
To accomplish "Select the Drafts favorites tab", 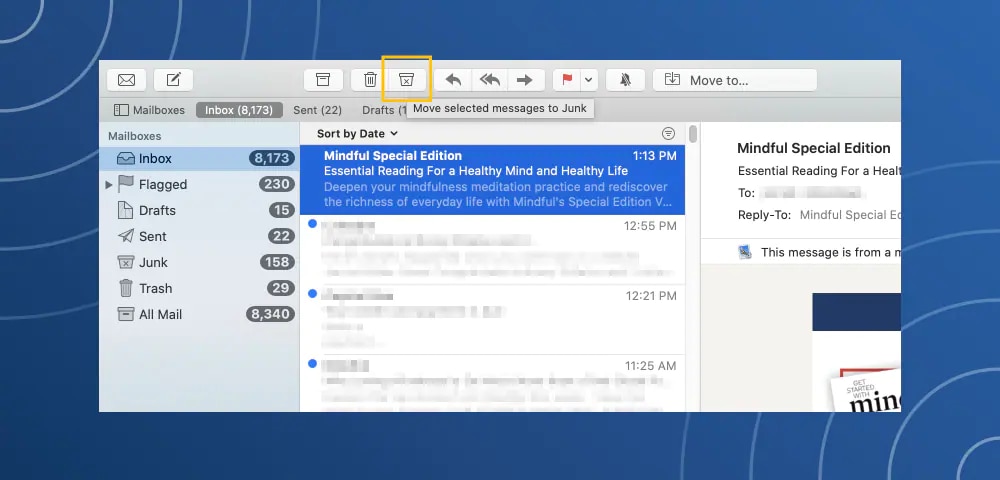I will (x=385, y=110).
